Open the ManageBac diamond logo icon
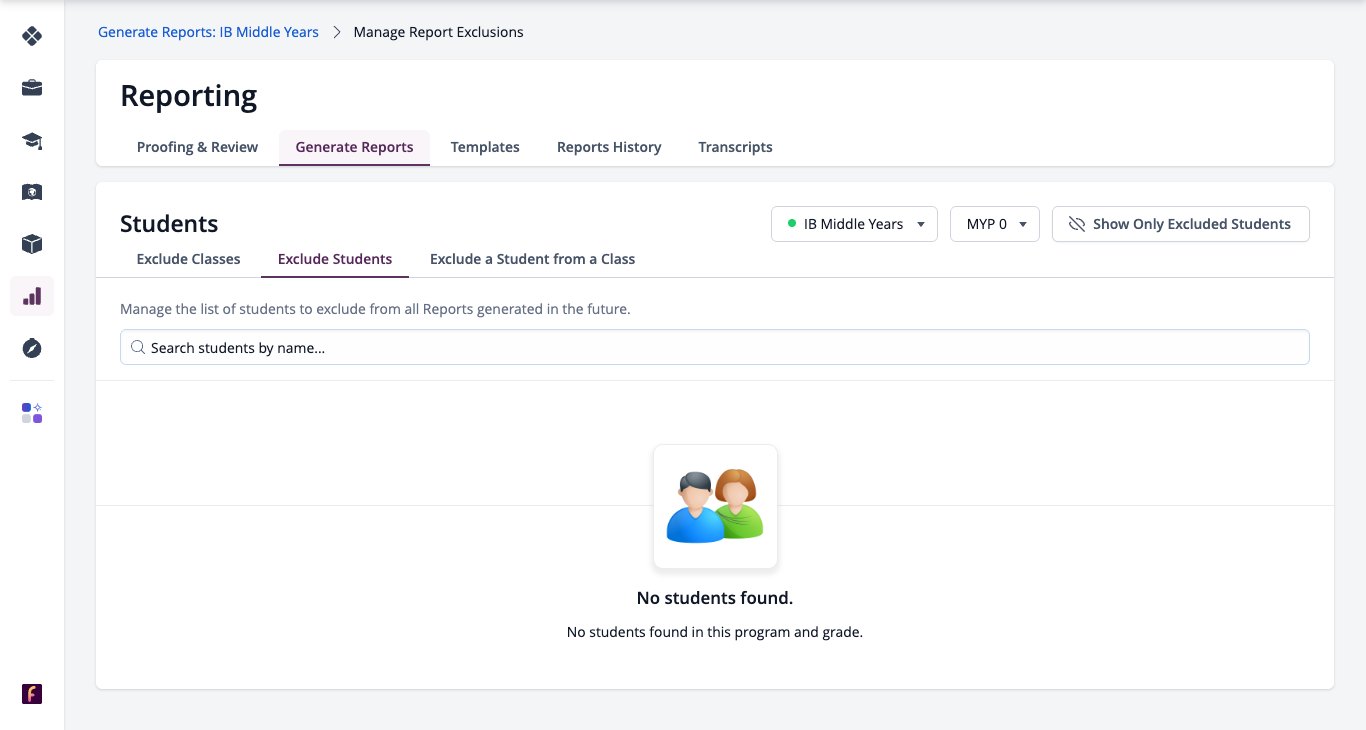 click(32, 36)
